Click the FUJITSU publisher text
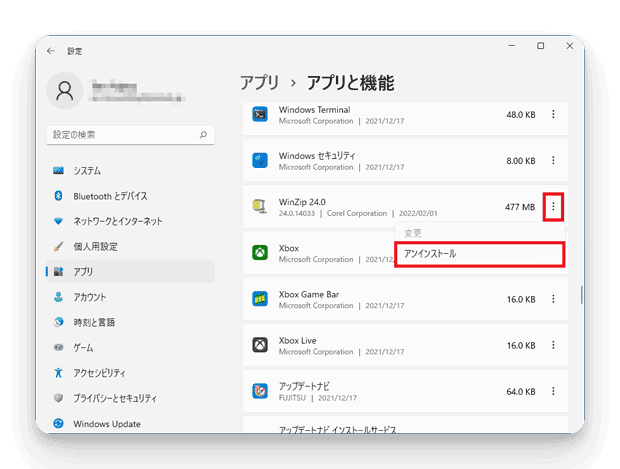Viewport: 620px width, 469px height. (292, 398)
